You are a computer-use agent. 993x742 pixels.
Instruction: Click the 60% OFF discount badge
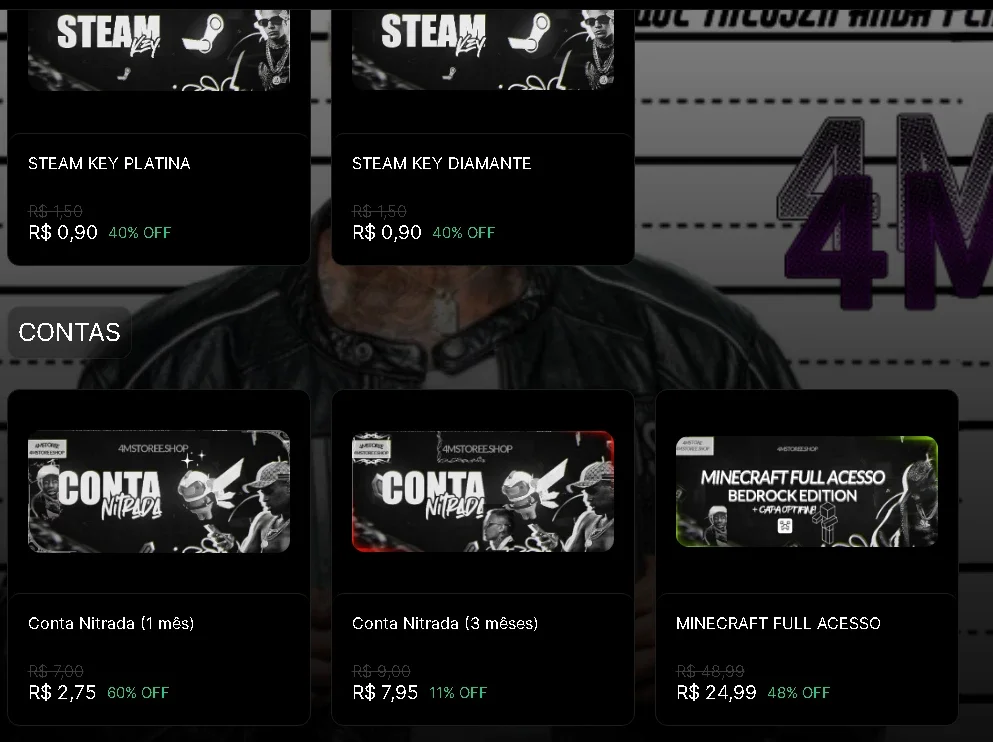pyautogui.click(x=138, y=693)
